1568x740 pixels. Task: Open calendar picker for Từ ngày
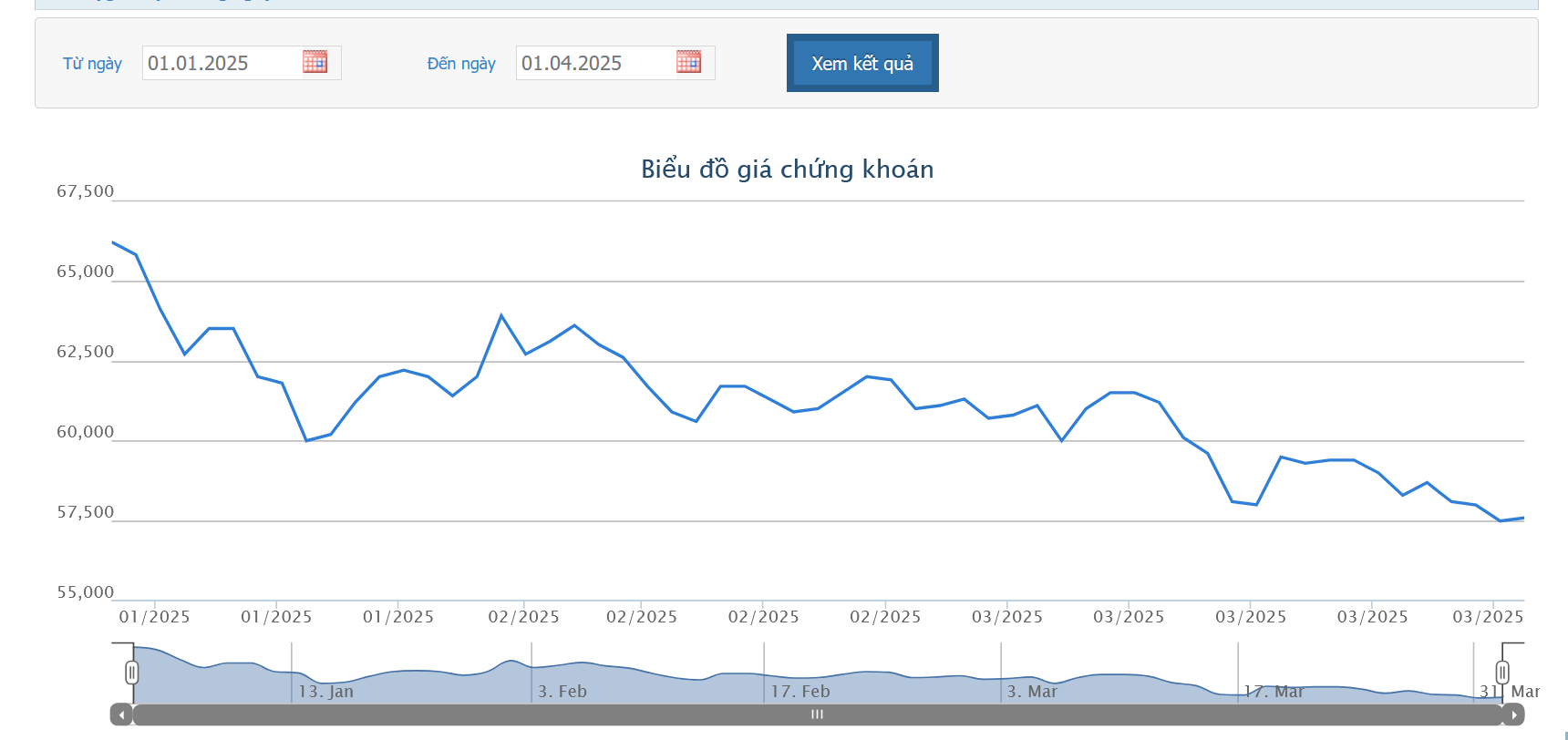coord(315,62)
